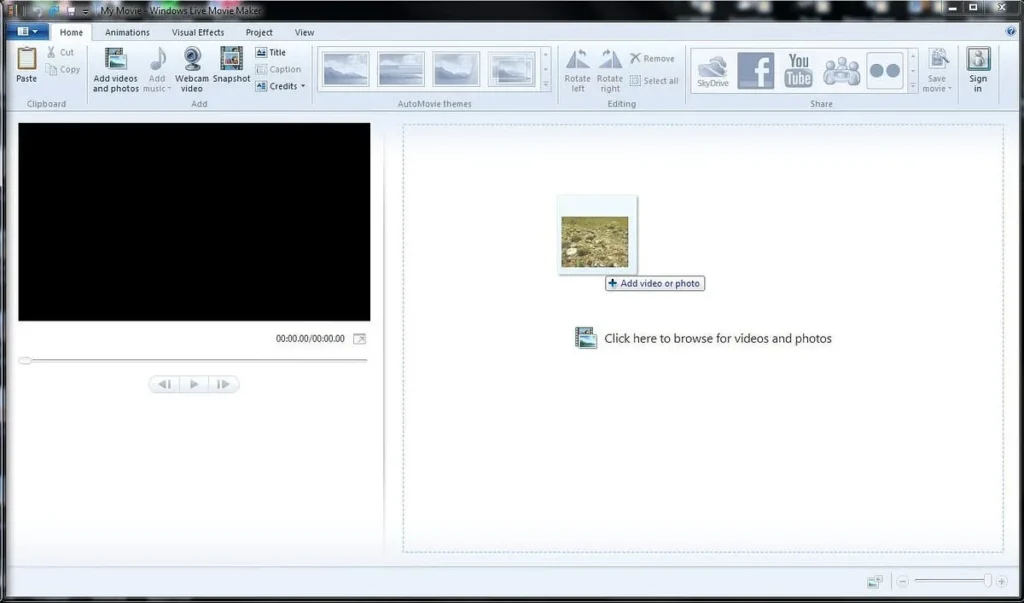
Task: Sign in to Windows Live
Action: point(978,70)
